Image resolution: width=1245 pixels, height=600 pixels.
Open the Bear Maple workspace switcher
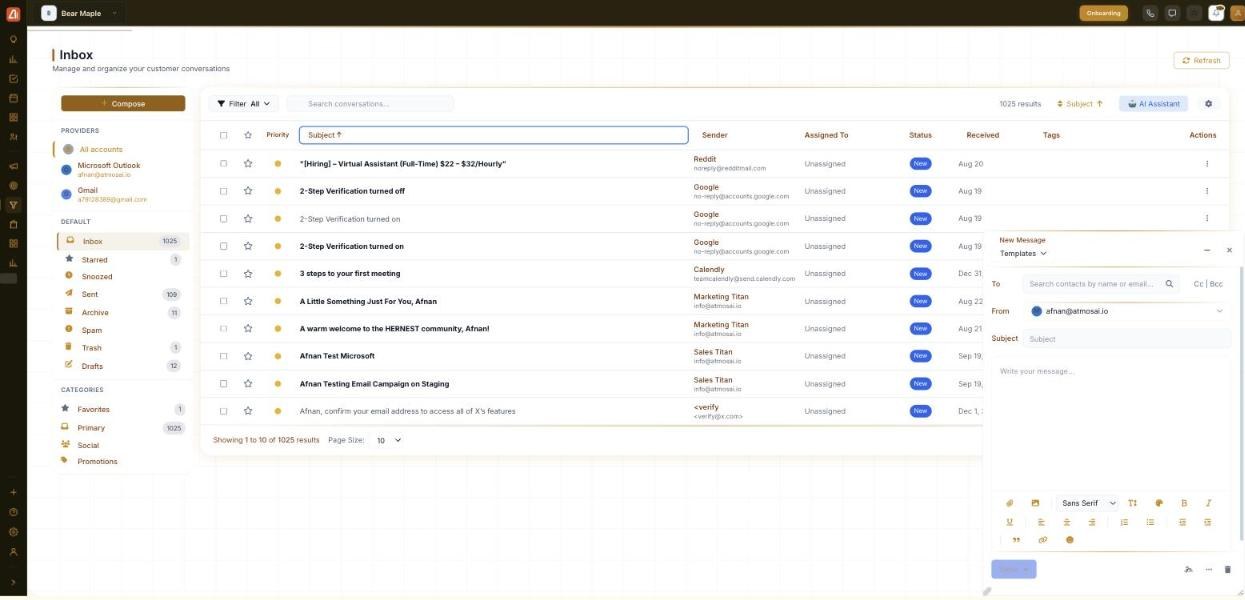(x=78, y=13)
